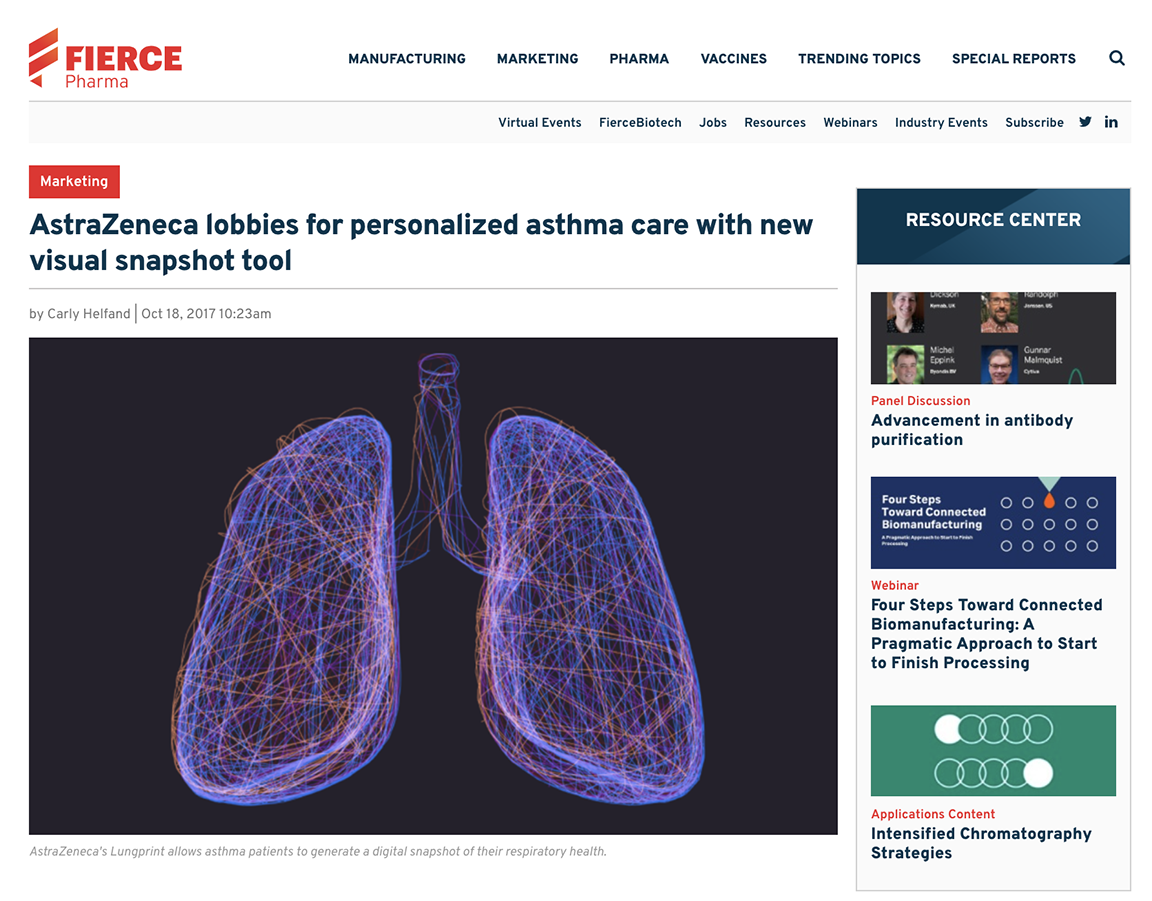Viewport: 1152px width, 901px height.
Task: Open the Intensified Chromatography Strategies thumbnail
Action: 993,751
